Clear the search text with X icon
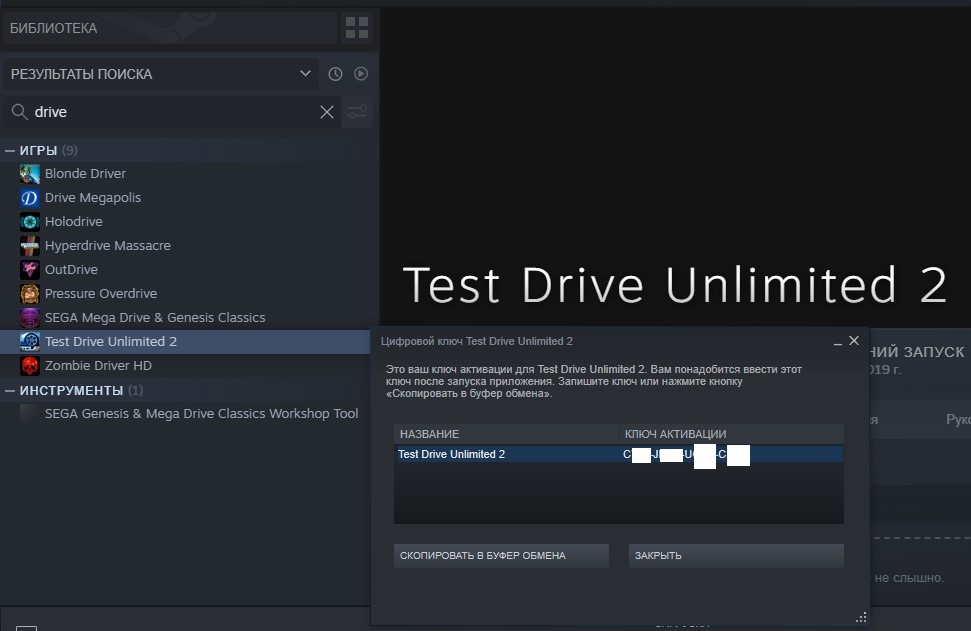971x631 pixels. coord(327,112)
